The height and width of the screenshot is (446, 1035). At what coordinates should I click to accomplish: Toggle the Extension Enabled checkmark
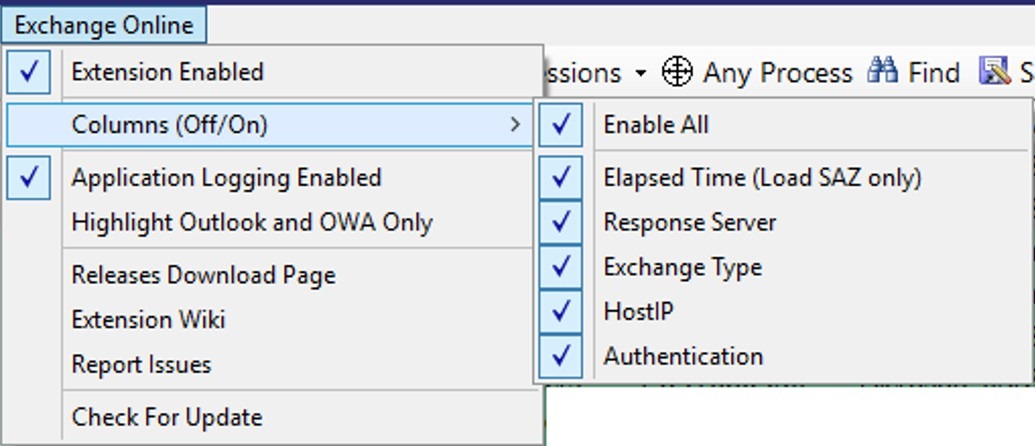click(x=28, y=72)
